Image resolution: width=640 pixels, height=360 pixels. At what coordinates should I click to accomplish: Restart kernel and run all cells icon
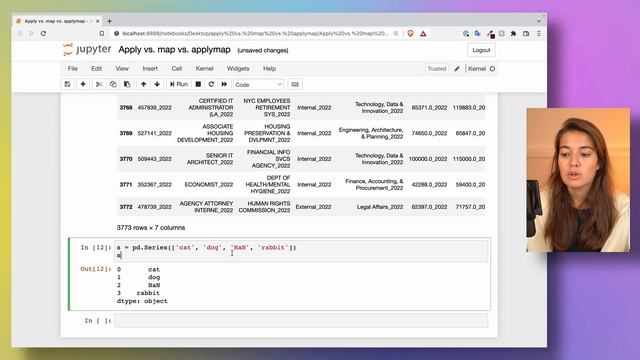(x=224, y=84)
